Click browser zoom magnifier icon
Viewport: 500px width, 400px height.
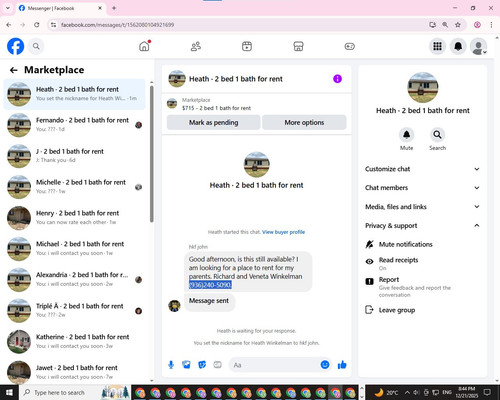[445, 25]
